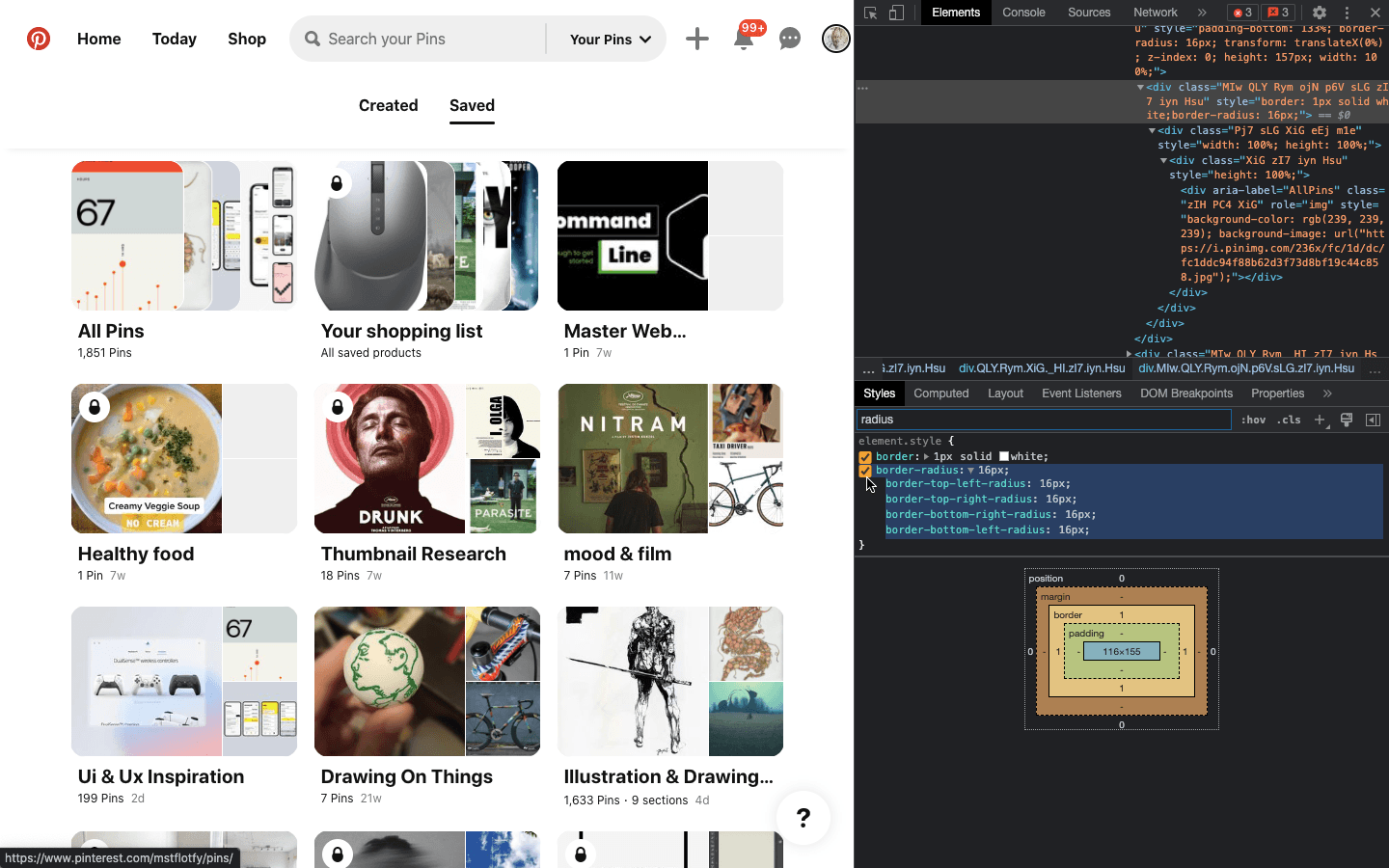Toggle the :hov element state button
1389x868 pixels.
point(1253,420)
